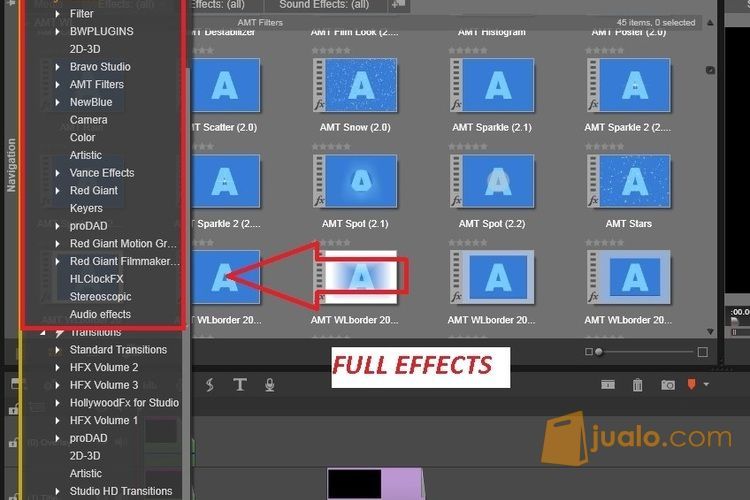
Task: Expand Standard Transitions arrow
Action: pos(57,350)
